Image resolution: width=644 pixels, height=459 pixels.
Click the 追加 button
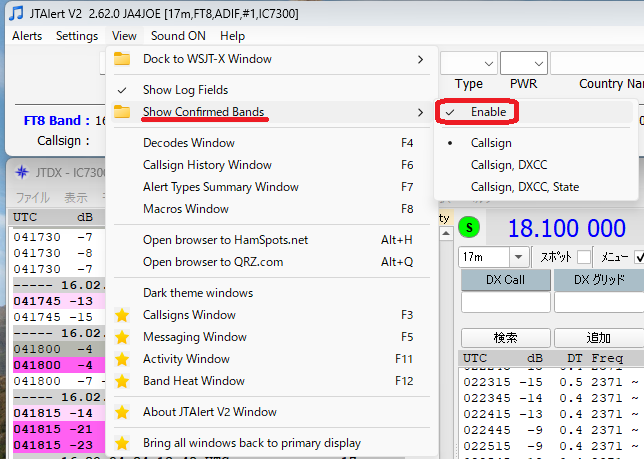tap(599, 338)
